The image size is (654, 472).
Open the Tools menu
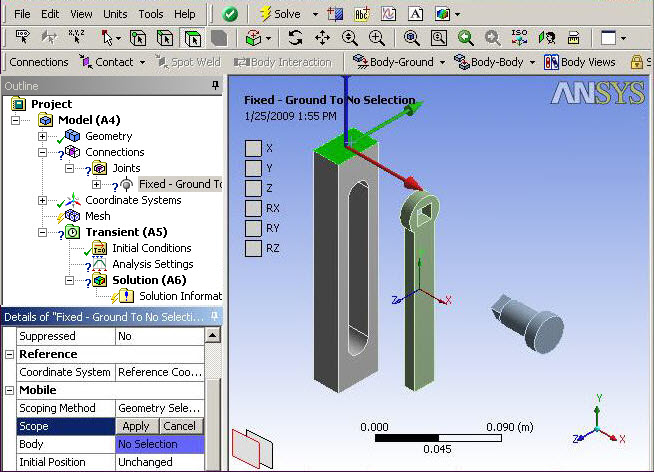point(151,14)
